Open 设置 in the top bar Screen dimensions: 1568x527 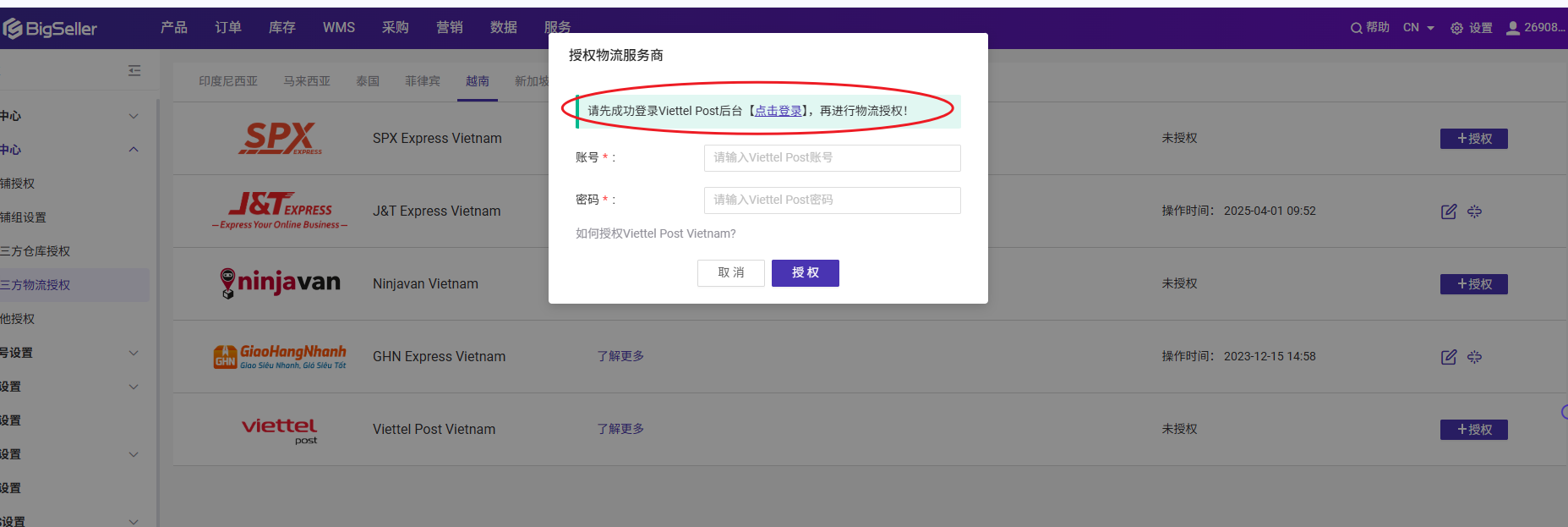(1481, 28)
